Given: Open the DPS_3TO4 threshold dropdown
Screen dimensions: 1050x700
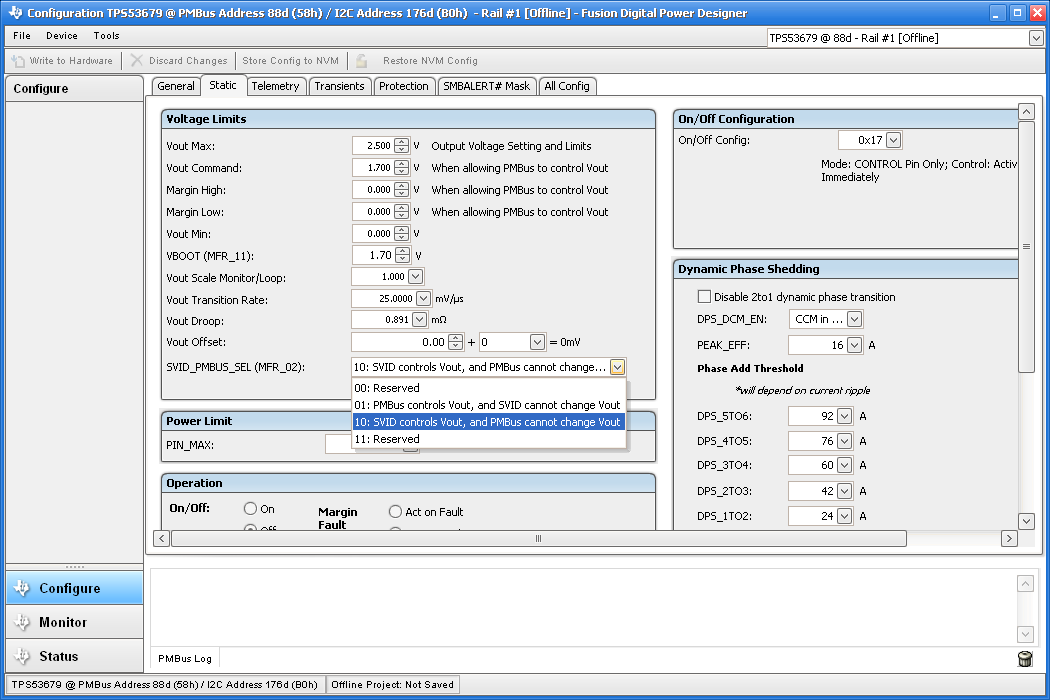Looking at the screenshot, I should click(x=844, y=465).
